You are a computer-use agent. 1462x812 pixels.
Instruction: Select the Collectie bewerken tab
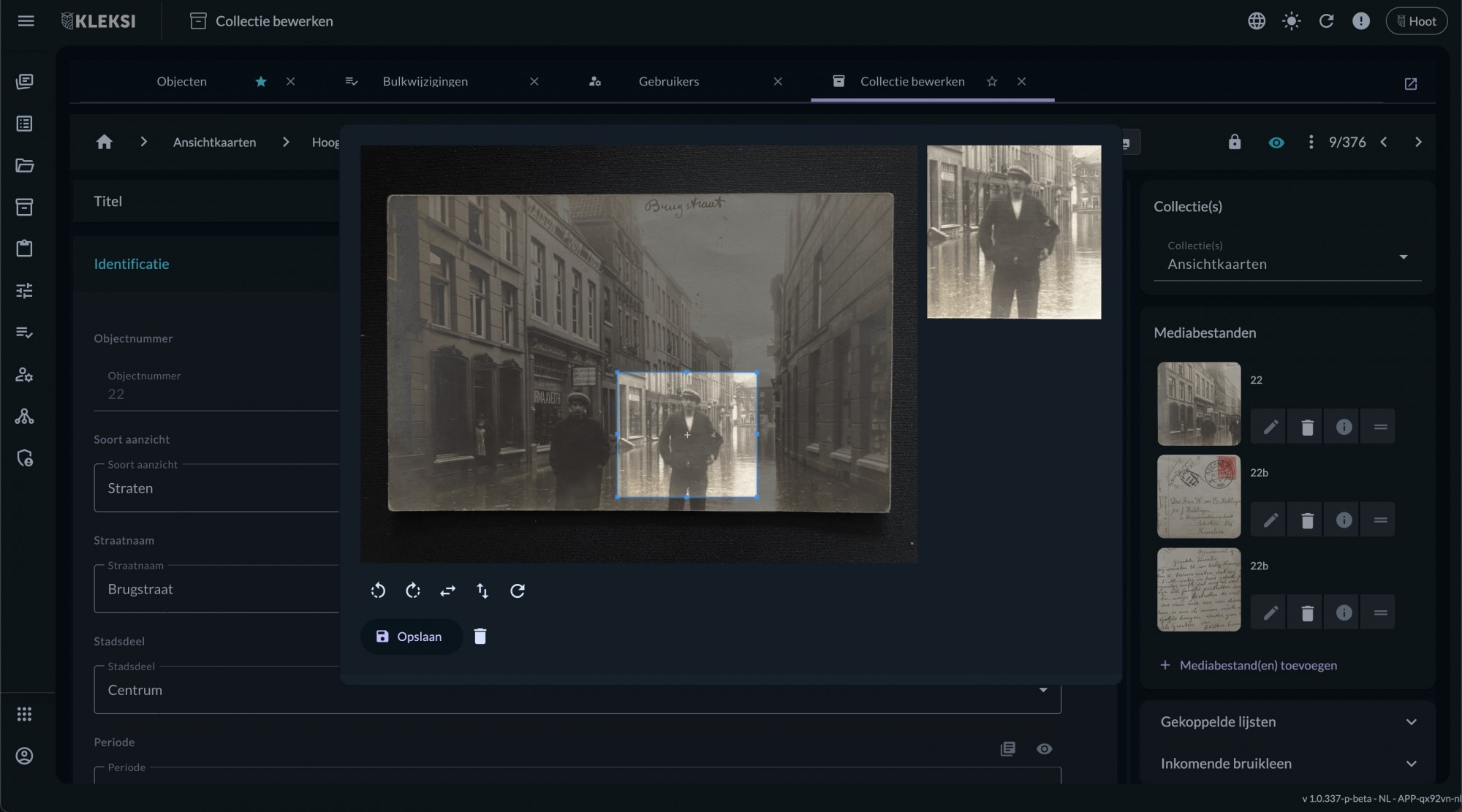coord(912,81)
